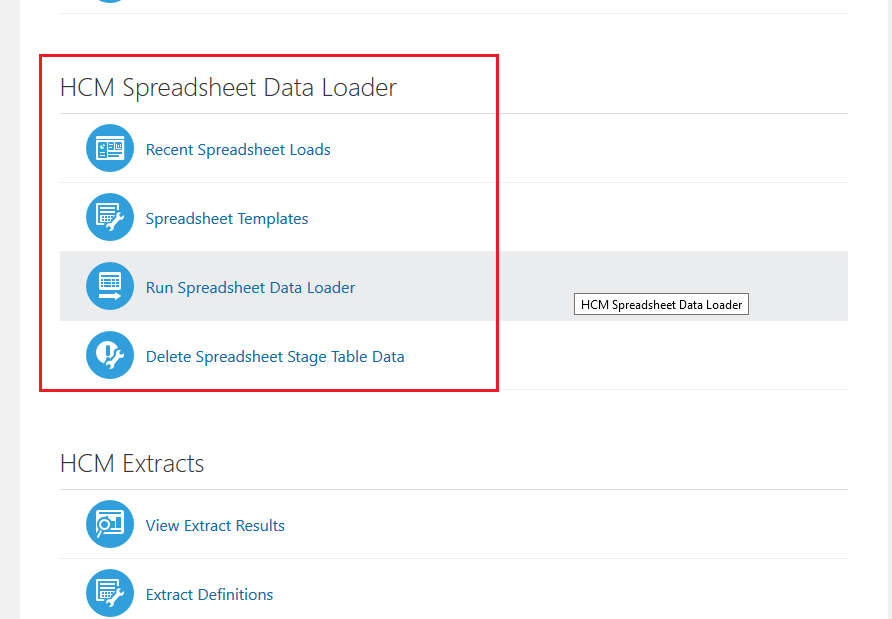This screenshot has height=619, width=892.
Task: Click the Extract Definitions pencil icon
Action: [110, 593]
